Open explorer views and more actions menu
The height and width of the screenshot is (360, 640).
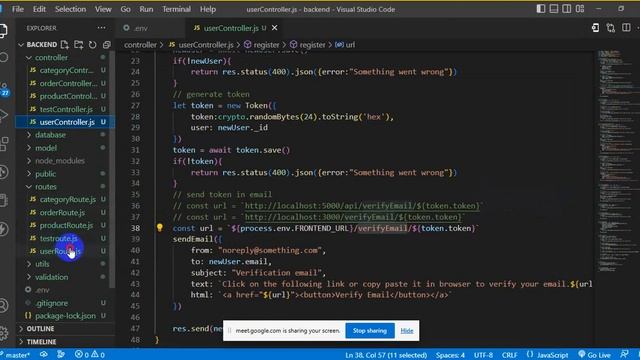click(x=101, y=28)
